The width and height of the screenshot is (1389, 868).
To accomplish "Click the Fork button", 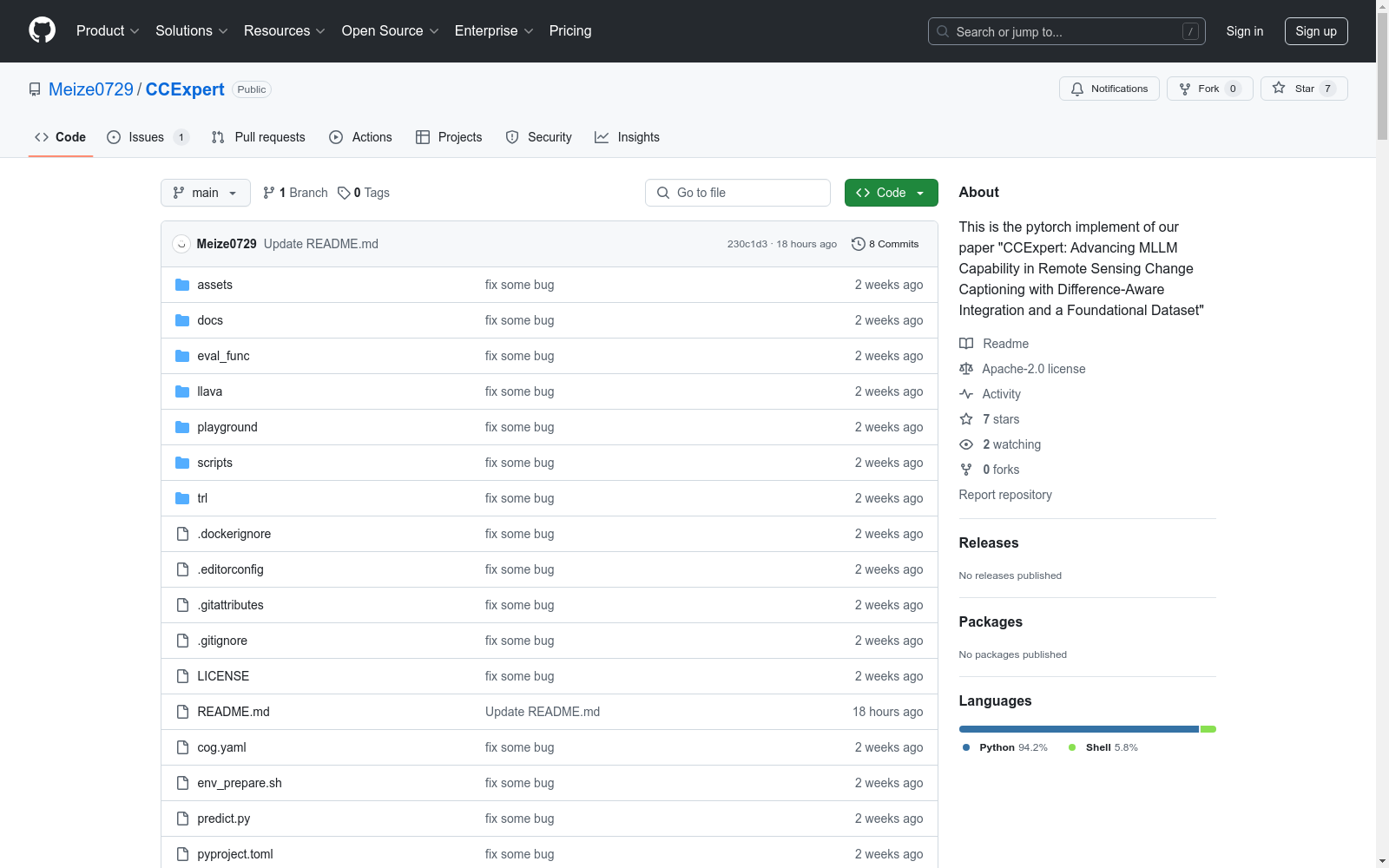I will click(1210, 89).
